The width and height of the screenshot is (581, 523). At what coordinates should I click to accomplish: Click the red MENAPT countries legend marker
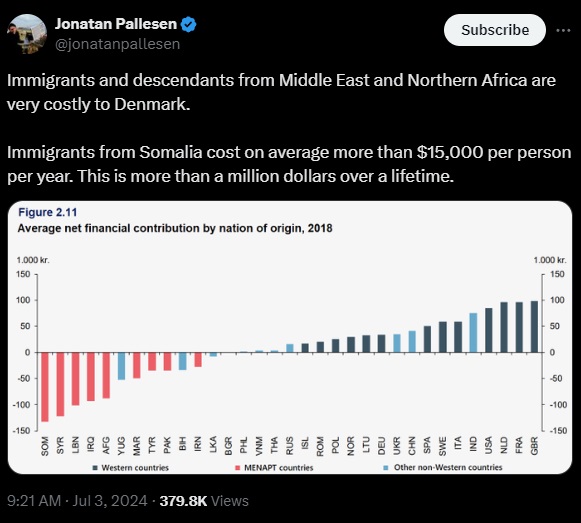click(238, 468)
